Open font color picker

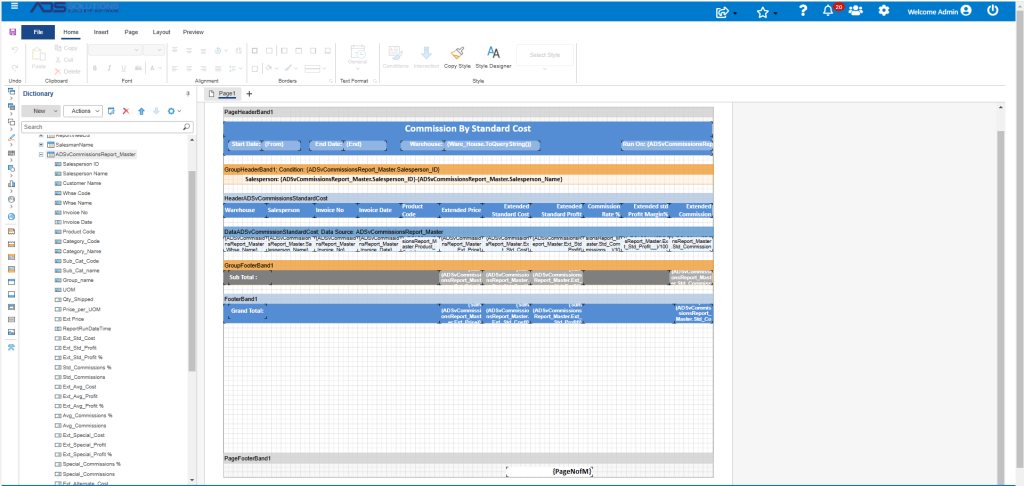pos(156,68)
